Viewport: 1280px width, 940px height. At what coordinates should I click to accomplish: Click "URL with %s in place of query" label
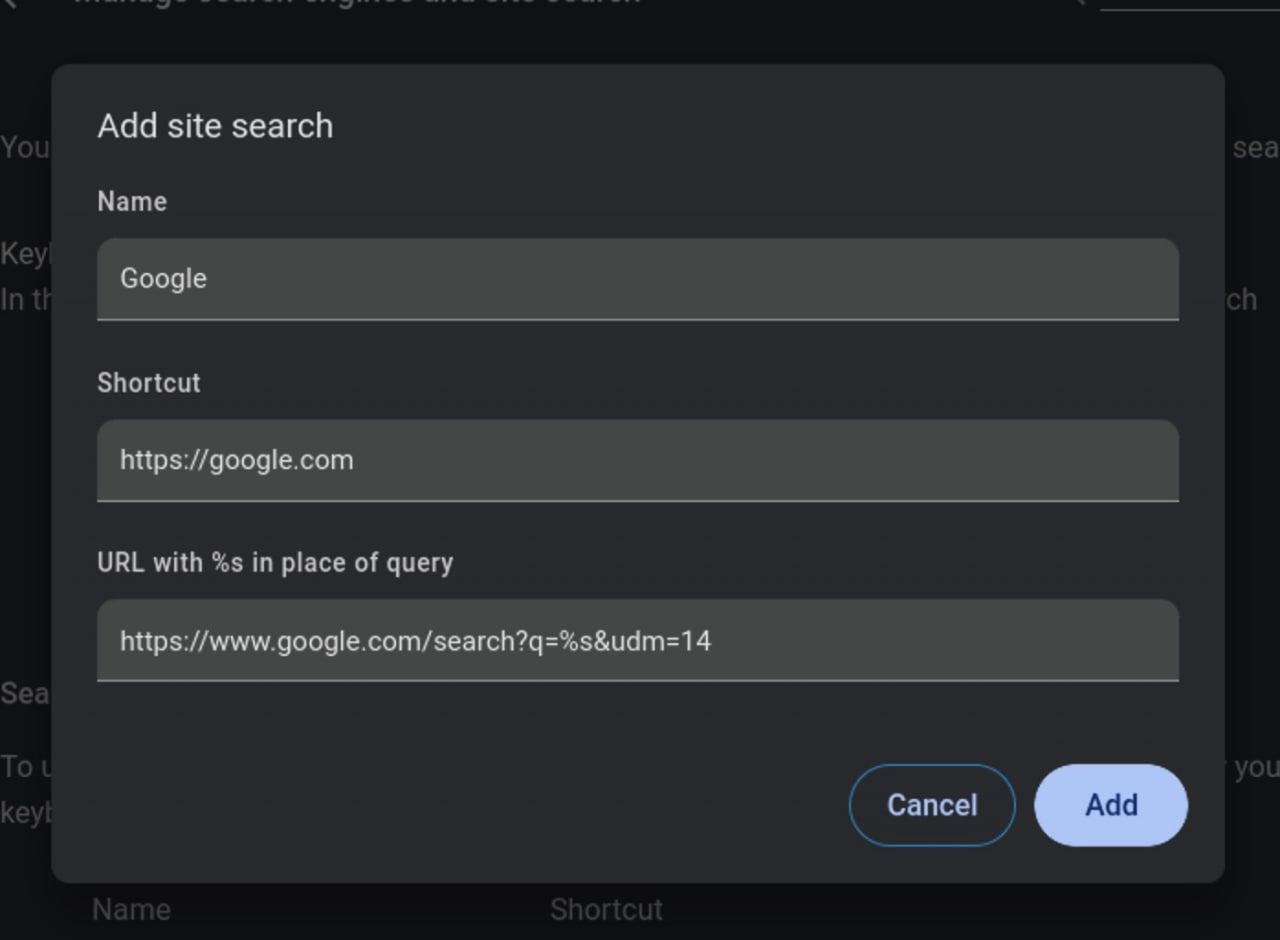click(x=275, y=563)
